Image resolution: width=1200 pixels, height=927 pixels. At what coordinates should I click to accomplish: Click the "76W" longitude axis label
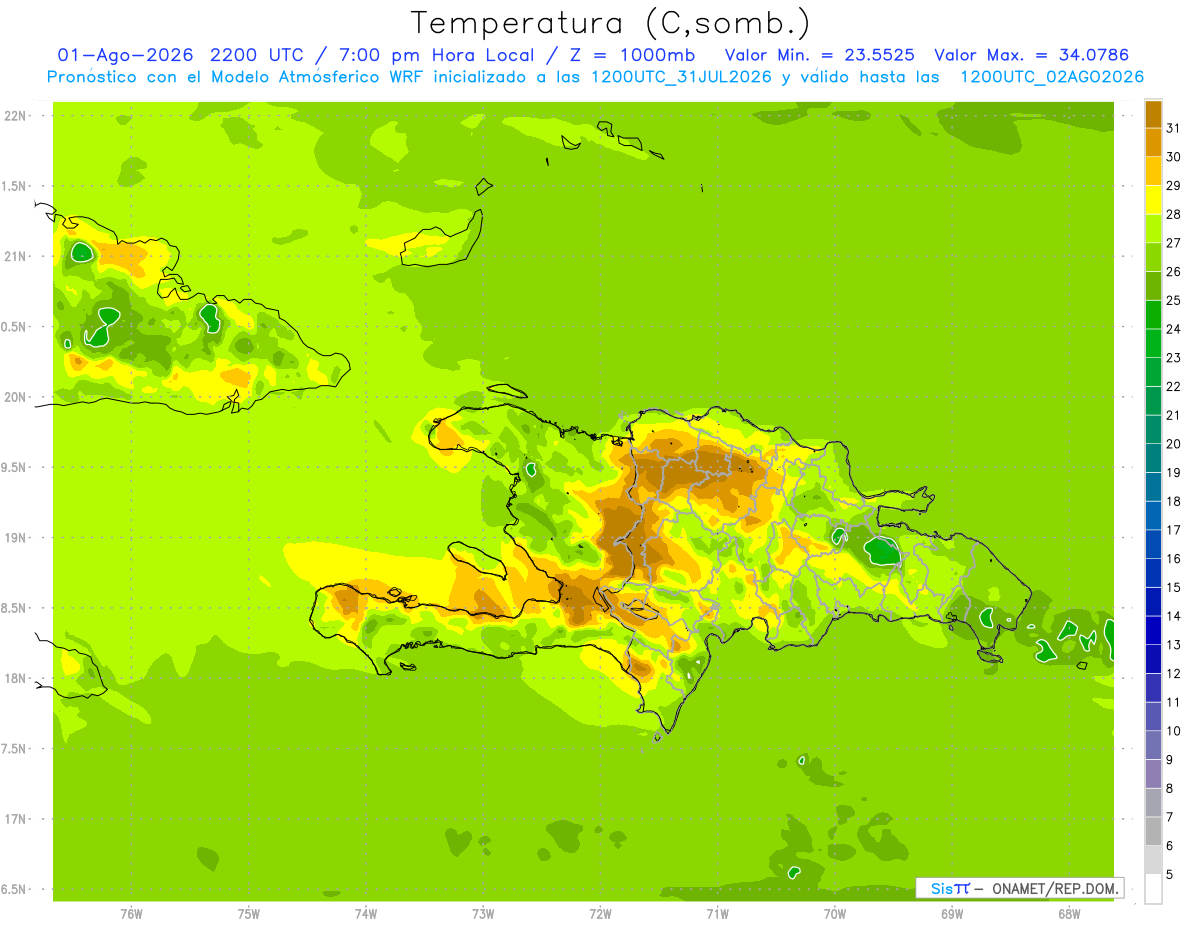(131, 913)
